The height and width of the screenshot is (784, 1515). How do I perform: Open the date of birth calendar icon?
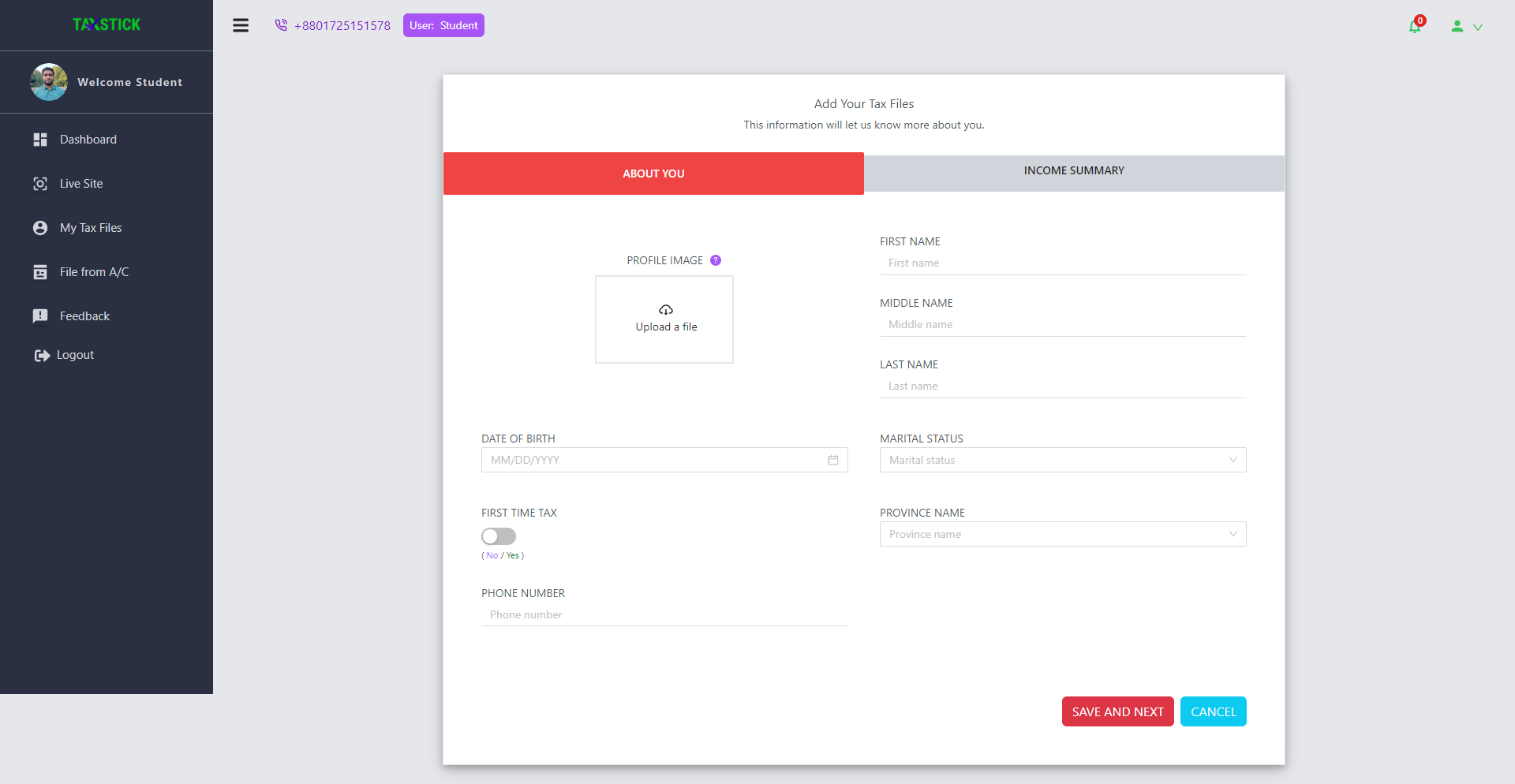click(x=833, y=460)
